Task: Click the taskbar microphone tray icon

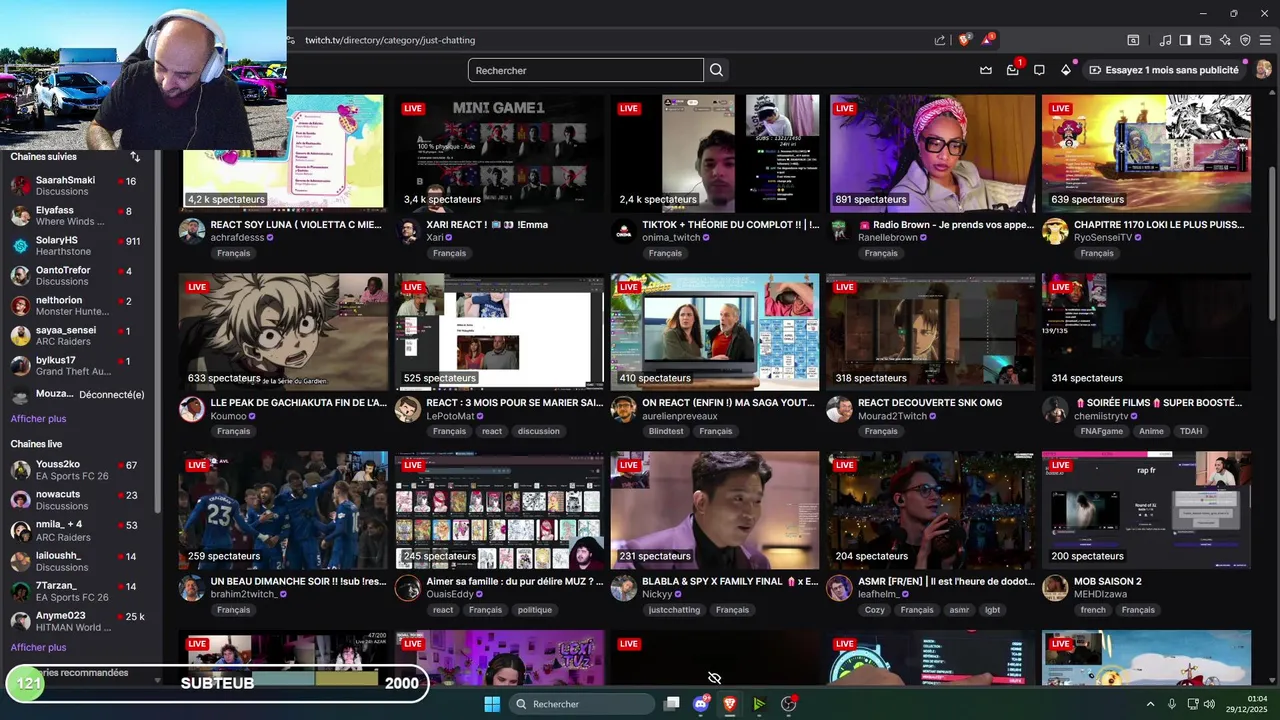Action: point(1172,704)
